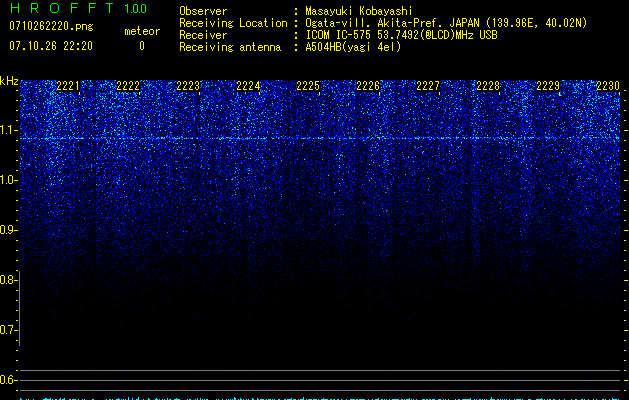
Task: Click the meteor count label
Action: [x=142, y=31]
